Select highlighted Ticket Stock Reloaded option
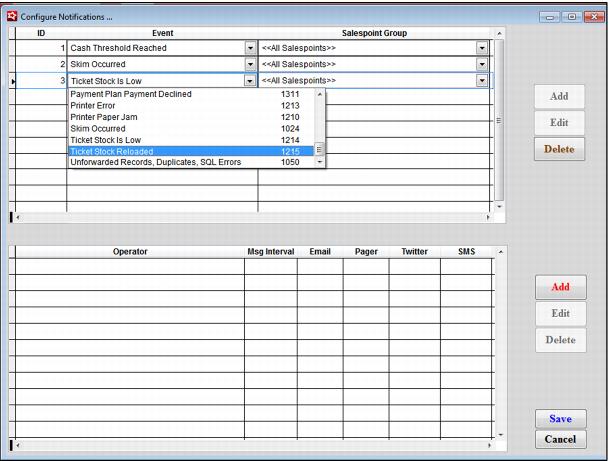The height and width of the screenshot is (461, 610). click(x=191, y=151)
